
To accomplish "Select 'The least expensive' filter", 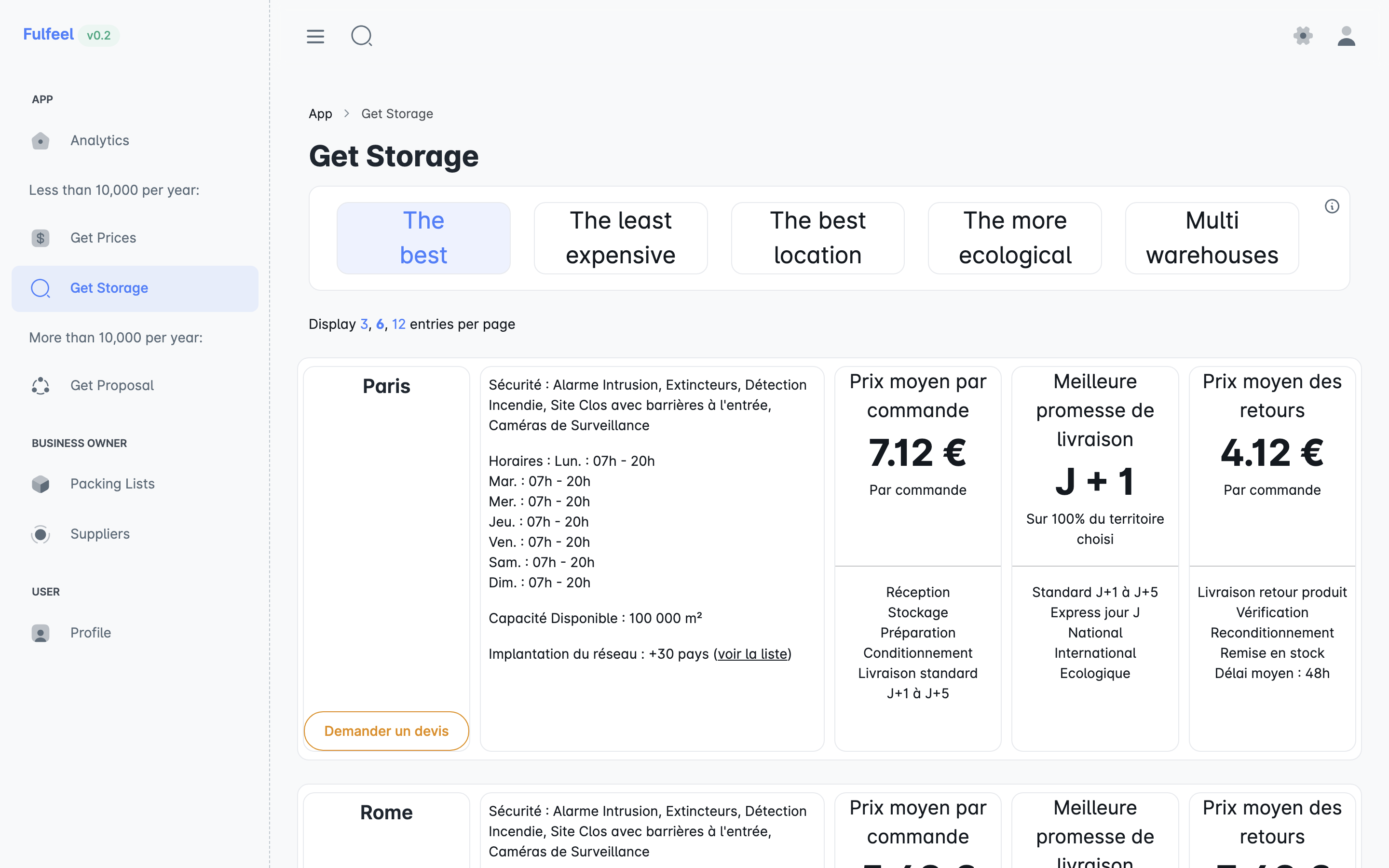I will click(x=620, y=238).
